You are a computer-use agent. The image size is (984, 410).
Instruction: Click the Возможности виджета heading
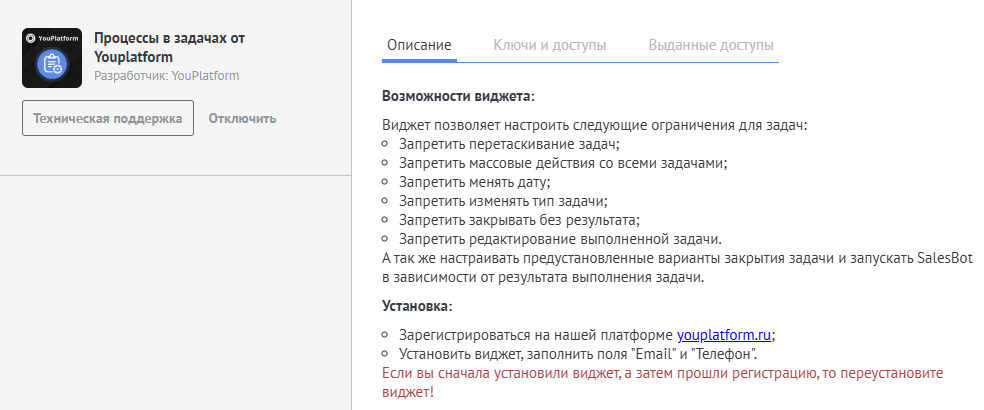pos(459,97)
